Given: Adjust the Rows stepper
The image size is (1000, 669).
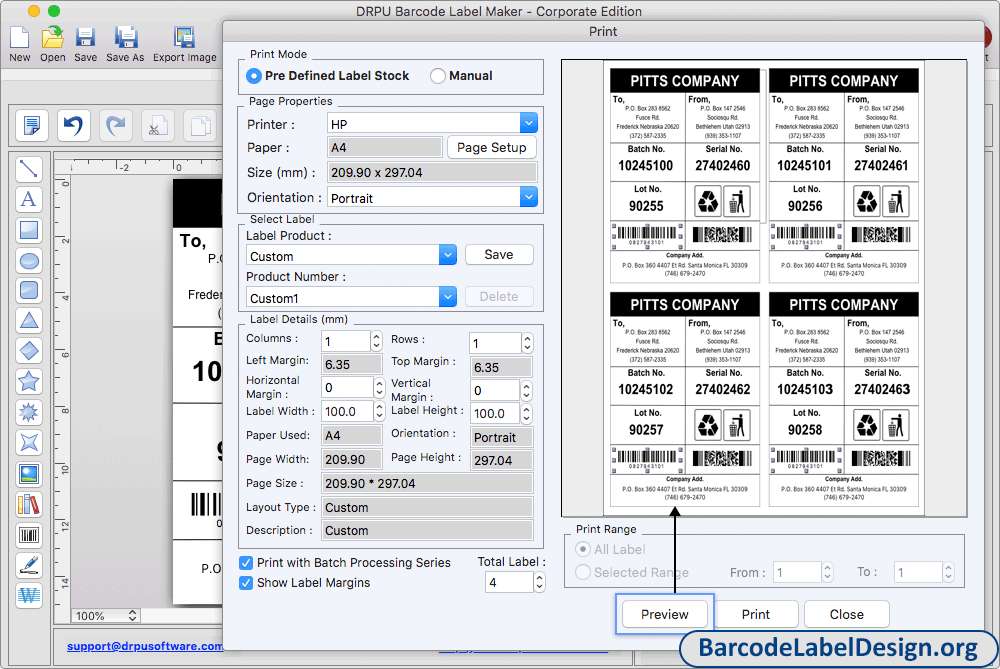Looking at the screenshot, I should (527, 343).
